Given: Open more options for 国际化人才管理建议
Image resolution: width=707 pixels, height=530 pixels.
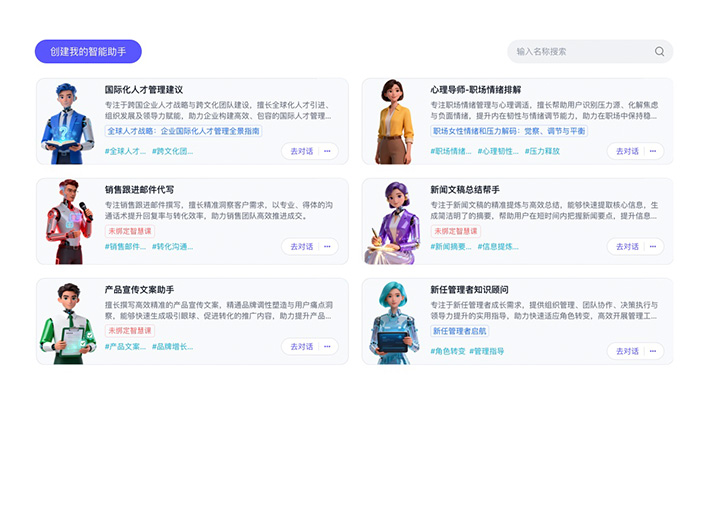Looking at the screenshot, I should click(327, 151).
